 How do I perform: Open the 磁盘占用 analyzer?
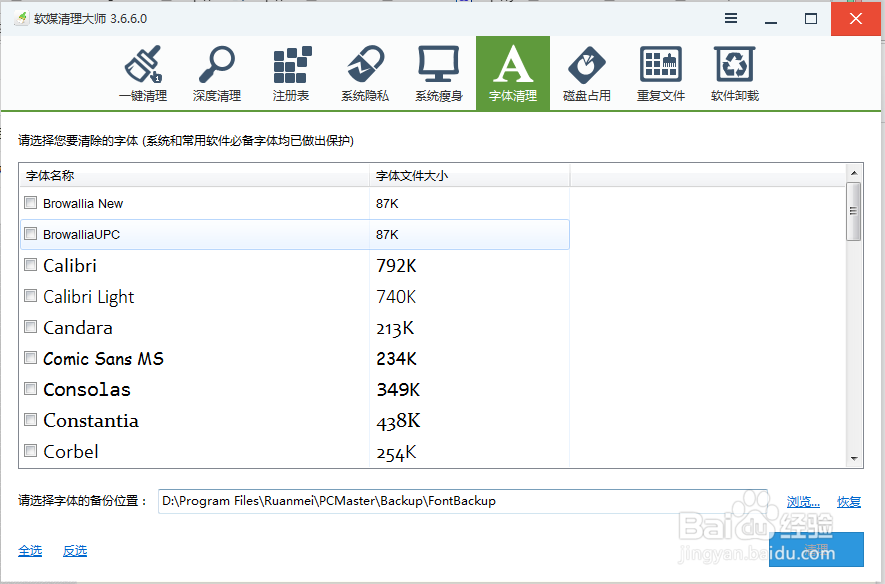pos(587,70)
